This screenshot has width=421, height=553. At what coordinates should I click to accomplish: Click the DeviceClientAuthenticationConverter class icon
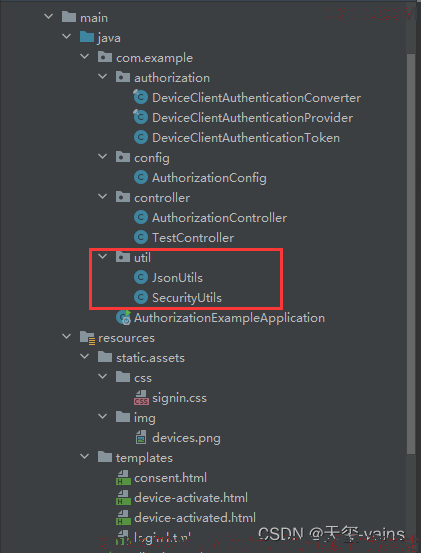[140, 97]
